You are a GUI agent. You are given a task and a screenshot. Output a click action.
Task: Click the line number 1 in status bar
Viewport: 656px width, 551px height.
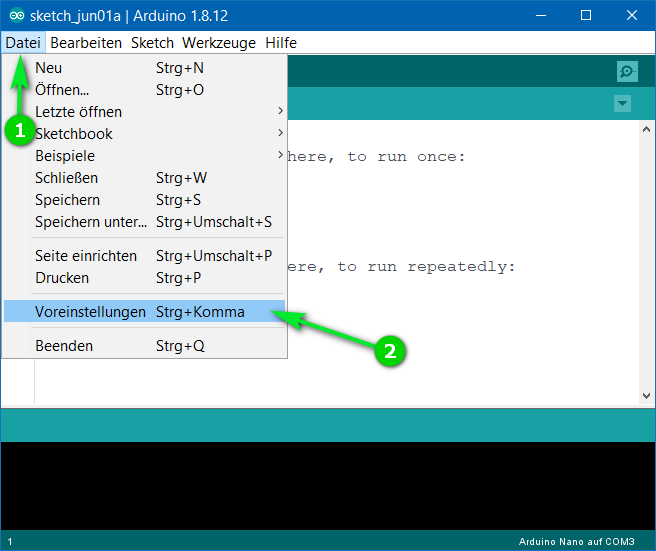click(10, 542)
